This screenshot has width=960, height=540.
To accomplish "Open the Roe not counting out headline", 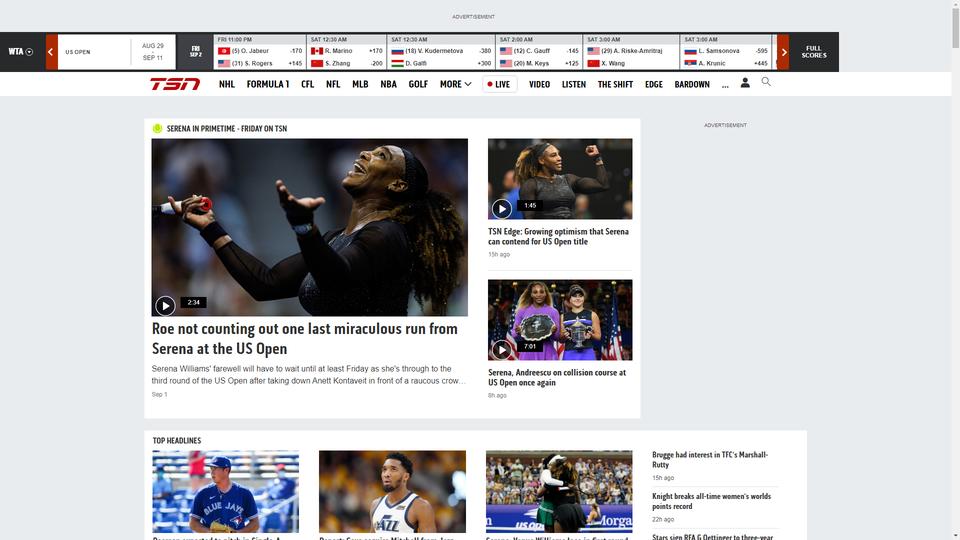I will (x=304, y=339).
